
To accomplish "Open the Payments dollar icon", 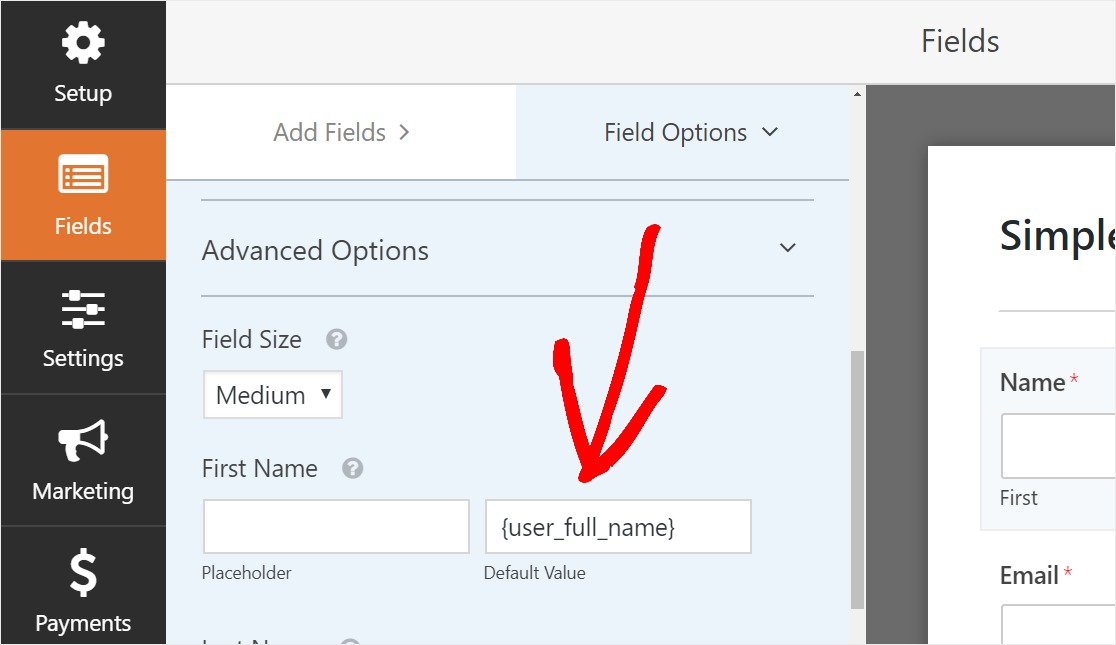I will (x=83, y=572).
